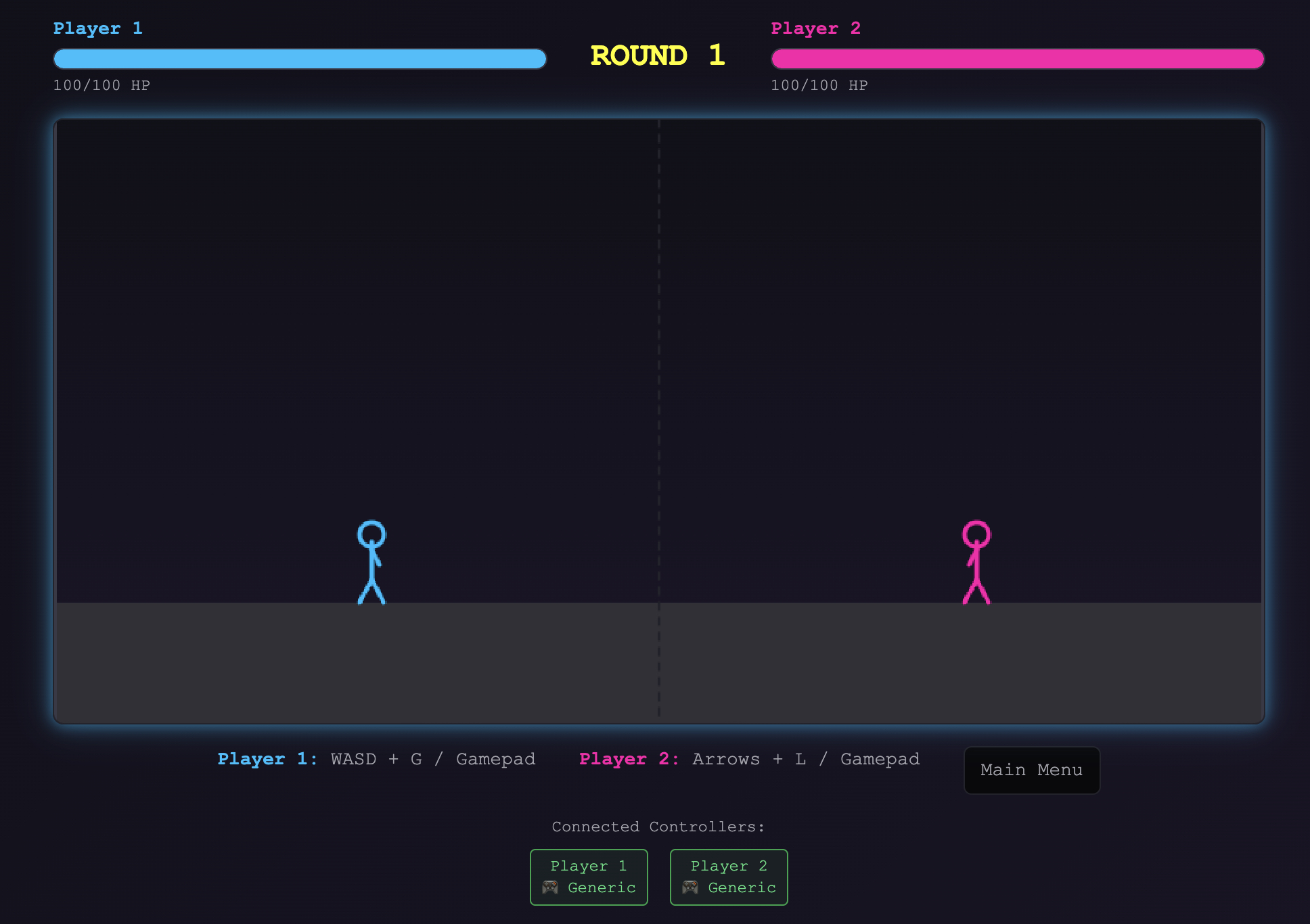Click the Player 2 side of the arena
This screenshot has height=924, width=1310.
coord(1015,338)
